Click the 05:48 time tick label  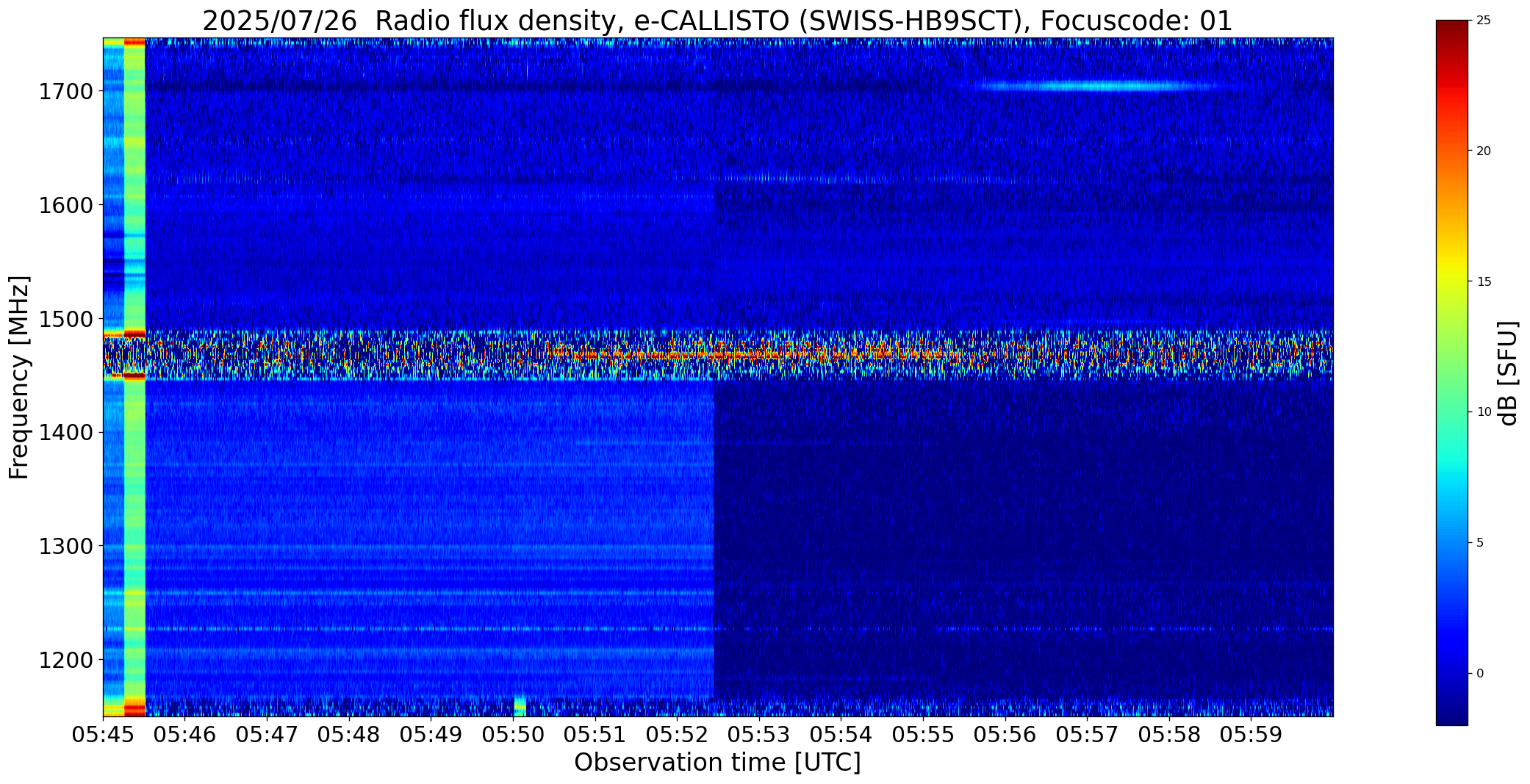[x=349, y=735]
